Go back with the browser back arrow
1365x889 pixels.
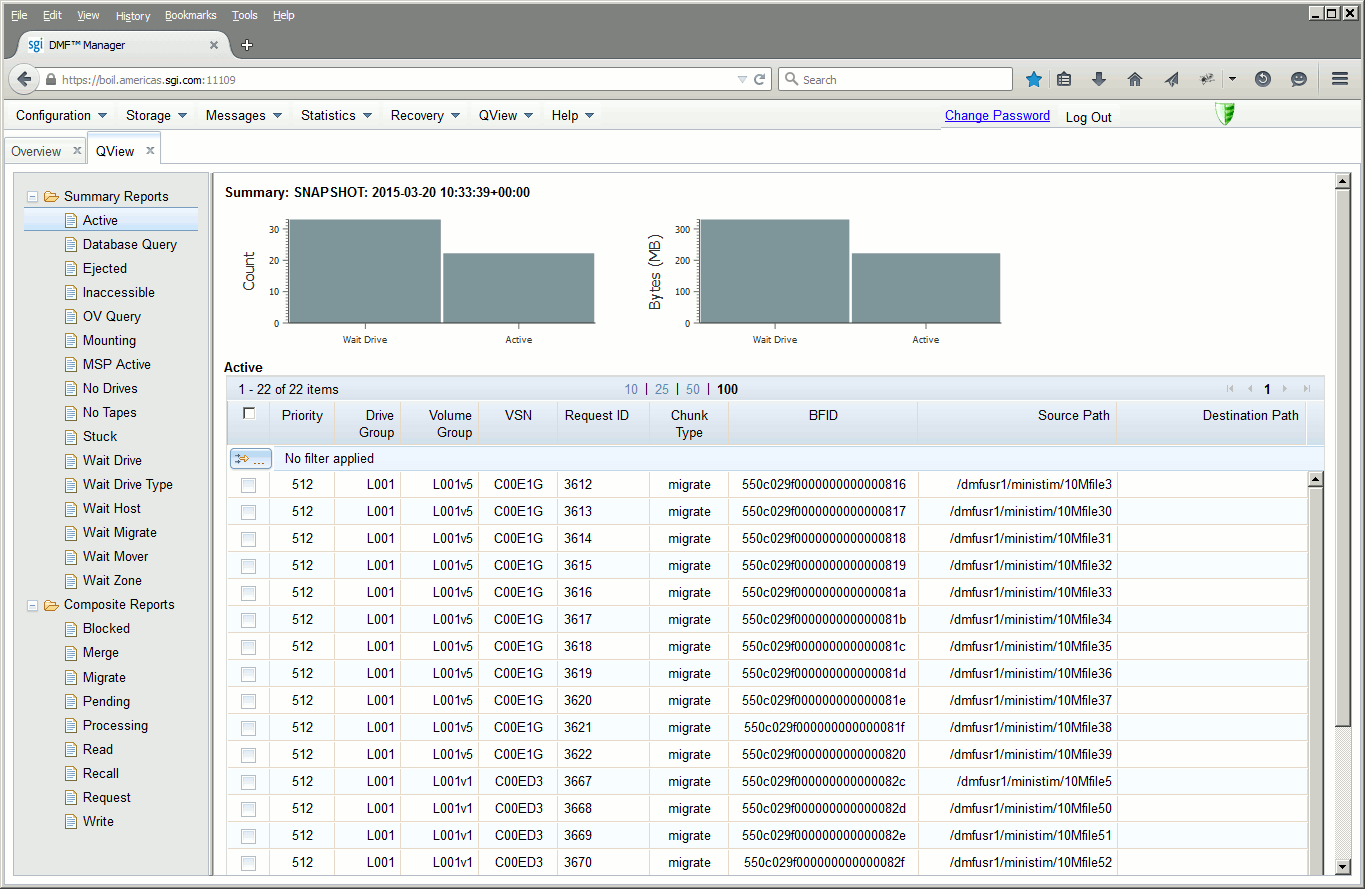(x=24, y=79)
